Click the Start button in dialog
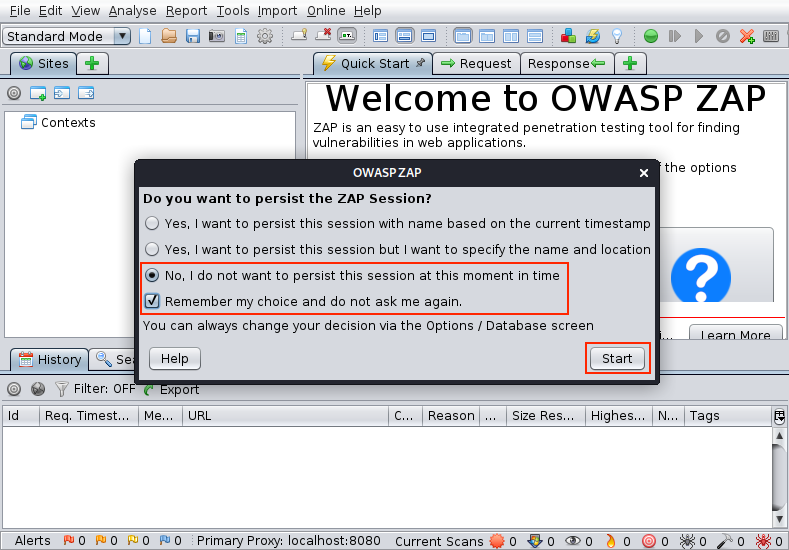This screenshot has width=789, height=550. coord(617,358)
